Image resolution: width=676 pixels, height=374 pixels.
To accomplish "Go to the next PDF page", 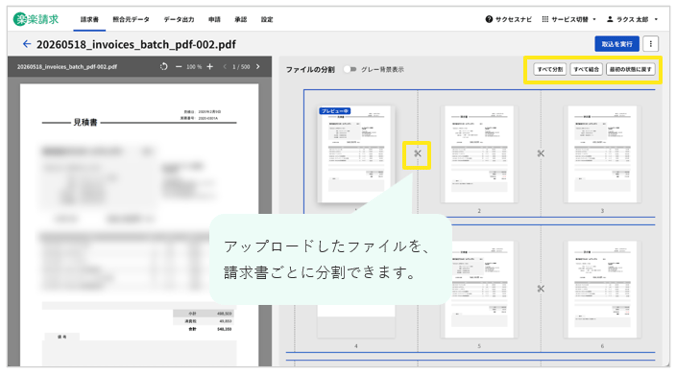I will click(258, 67).
